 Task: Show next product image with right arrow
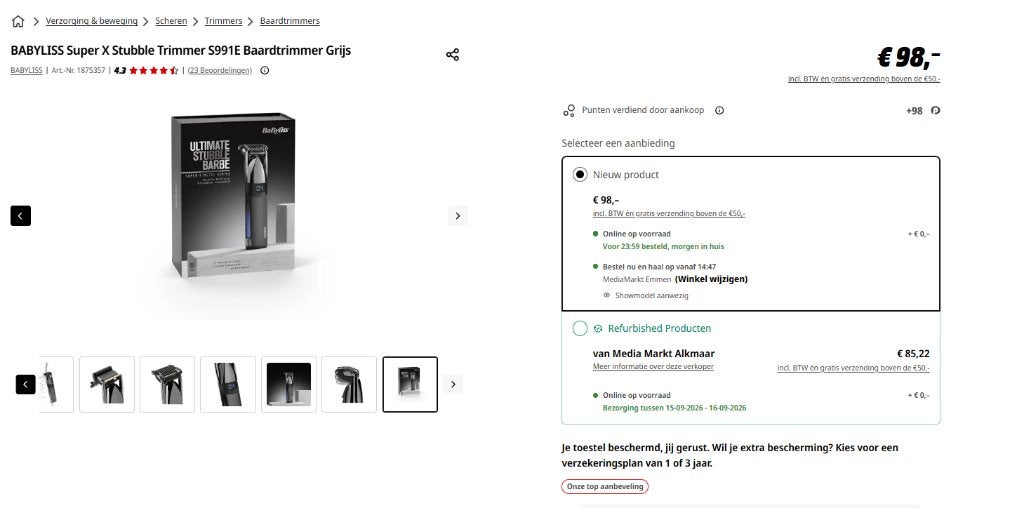click(x=458, y=215)
